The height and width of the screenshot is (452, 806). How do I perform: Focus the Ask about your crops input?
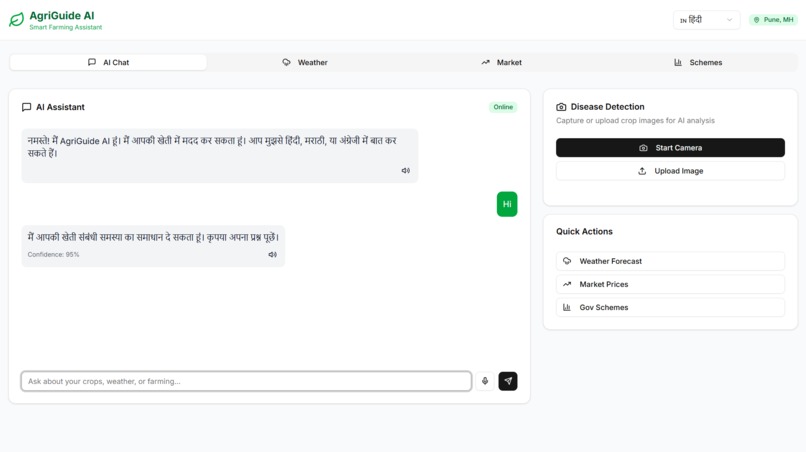point(246,381)
